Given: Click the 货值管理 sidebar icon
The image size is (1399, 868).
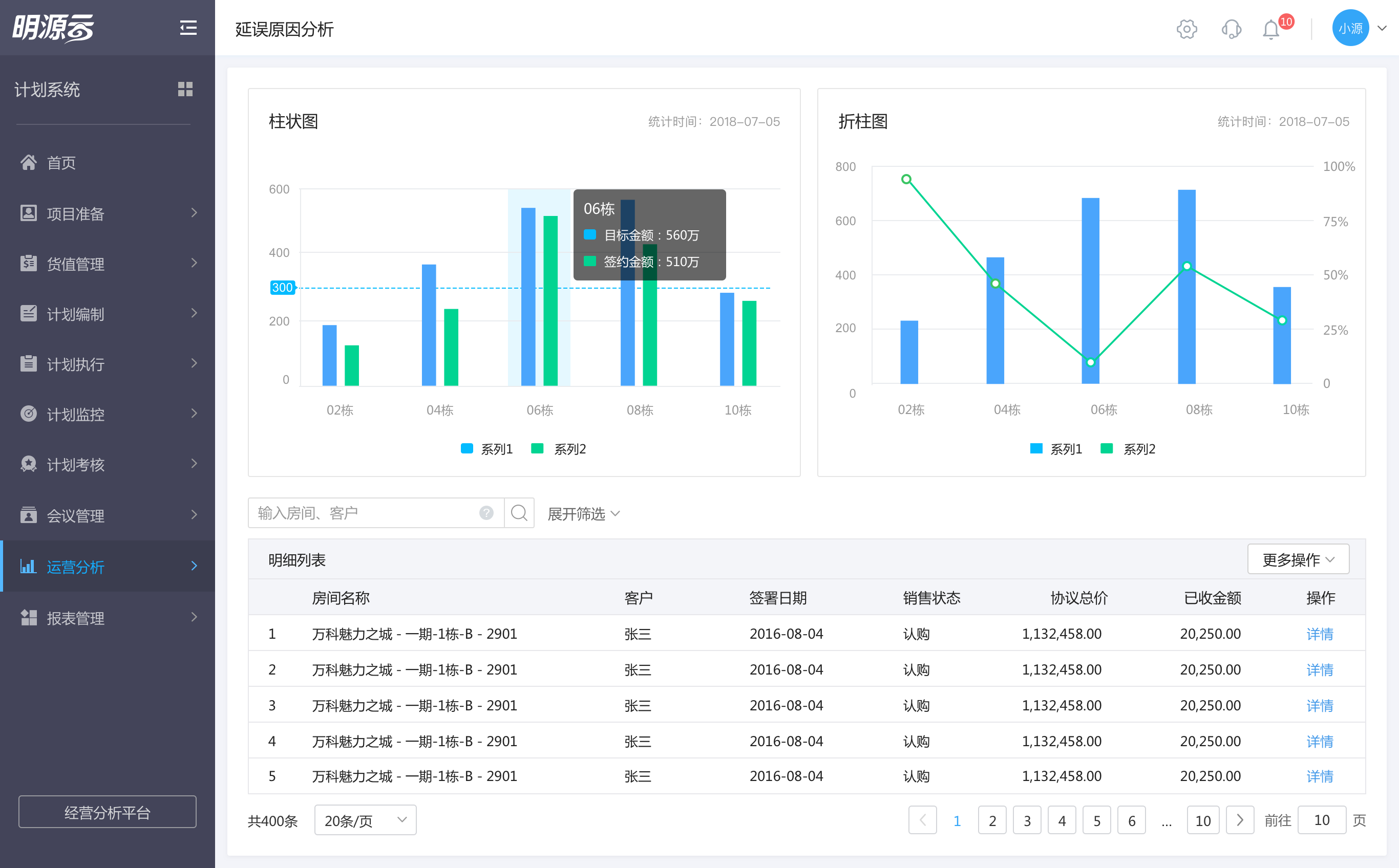Looking at the screenshot, I should [x=28, y=263].
